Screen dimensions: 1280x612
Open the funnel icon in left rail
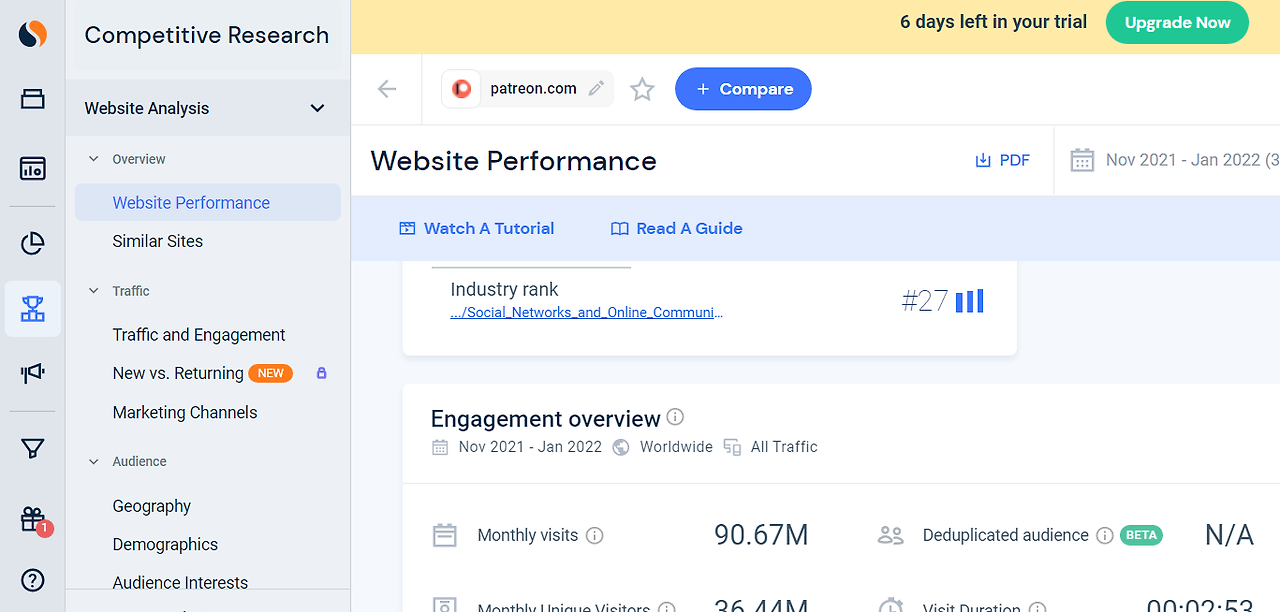(x=33, y=449)
